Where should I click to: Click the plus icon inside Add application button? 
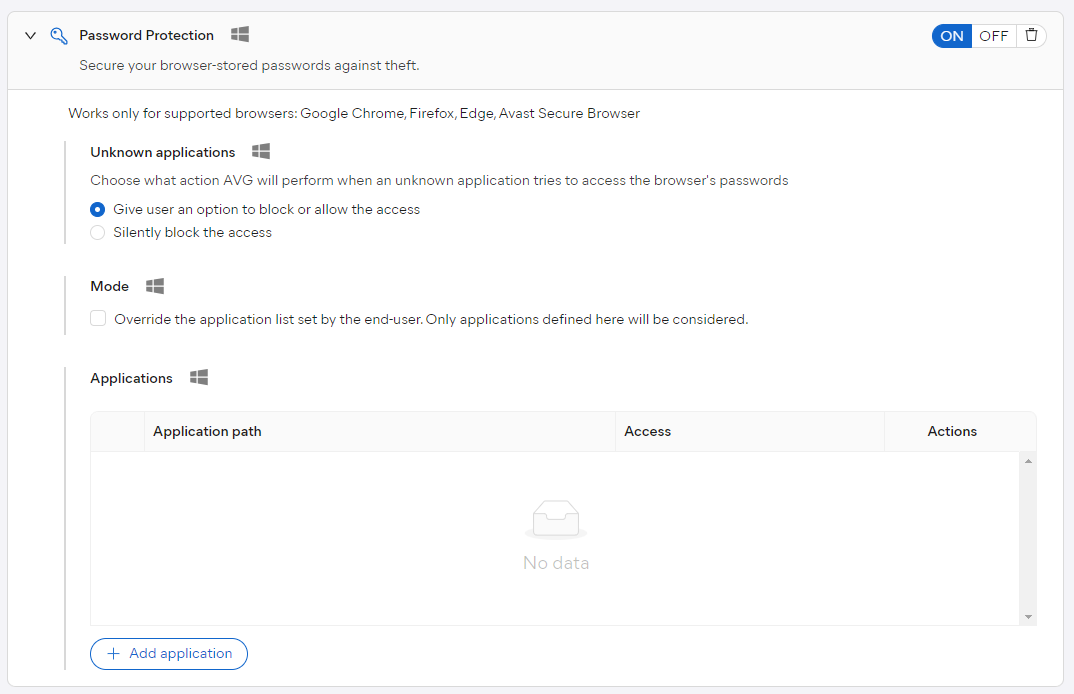(x=113, y=653)
